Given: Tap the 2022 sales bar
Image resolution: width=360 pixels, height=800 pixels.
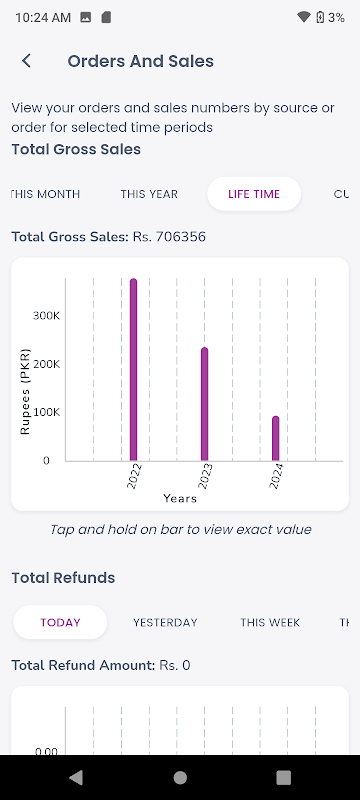Looking at the screenshot, I should pyautogui.click(x=134, y=370).
